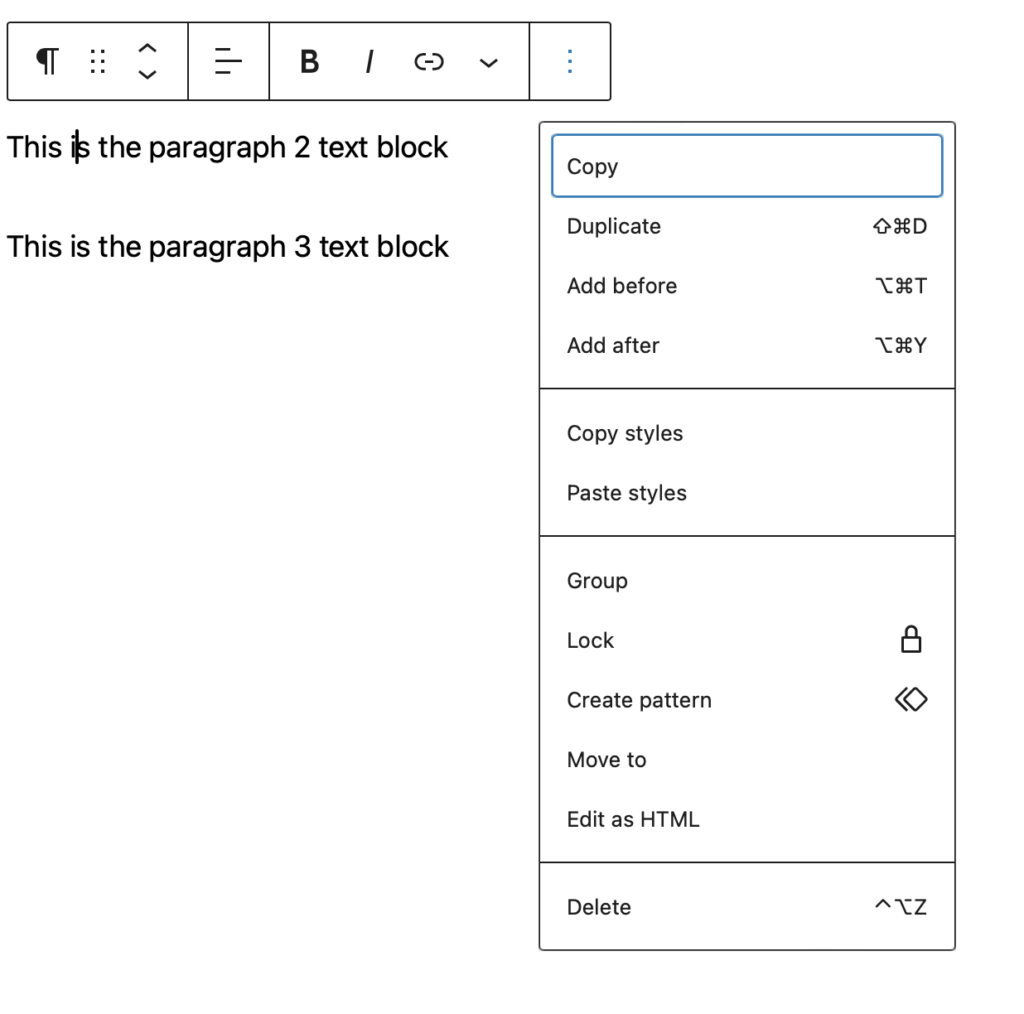Choose Duplicate in the options menu
Image resolution: width=1024 pixels, height=1014 pixels.
coord(746,226)
